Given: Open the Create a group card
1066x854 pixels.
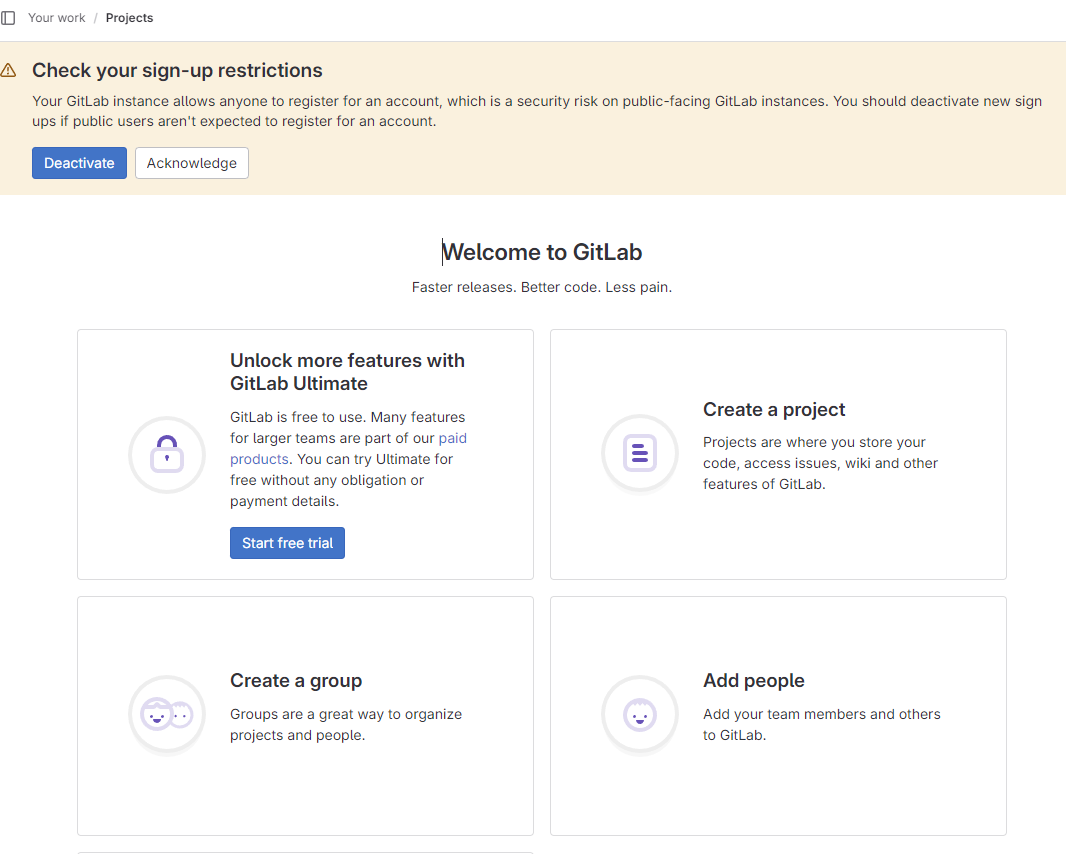Looking at the screenshot, I should click(305, 716).
